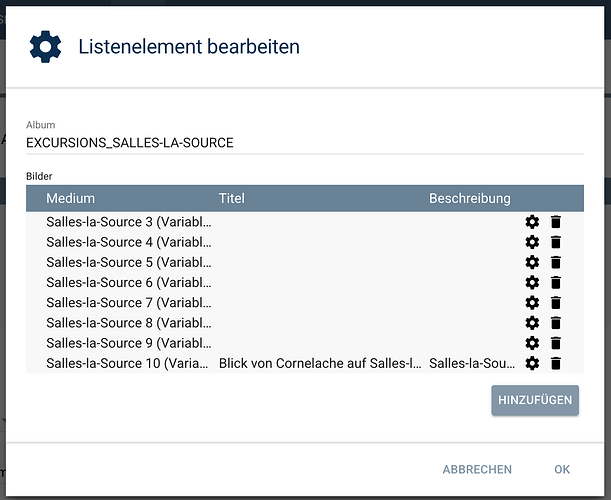Image resolution: width=611 pixels, height=500 pixels.
Task: Click the title 'Blick von Cornelache auf Salles-l…'
Action: point(320,363)
